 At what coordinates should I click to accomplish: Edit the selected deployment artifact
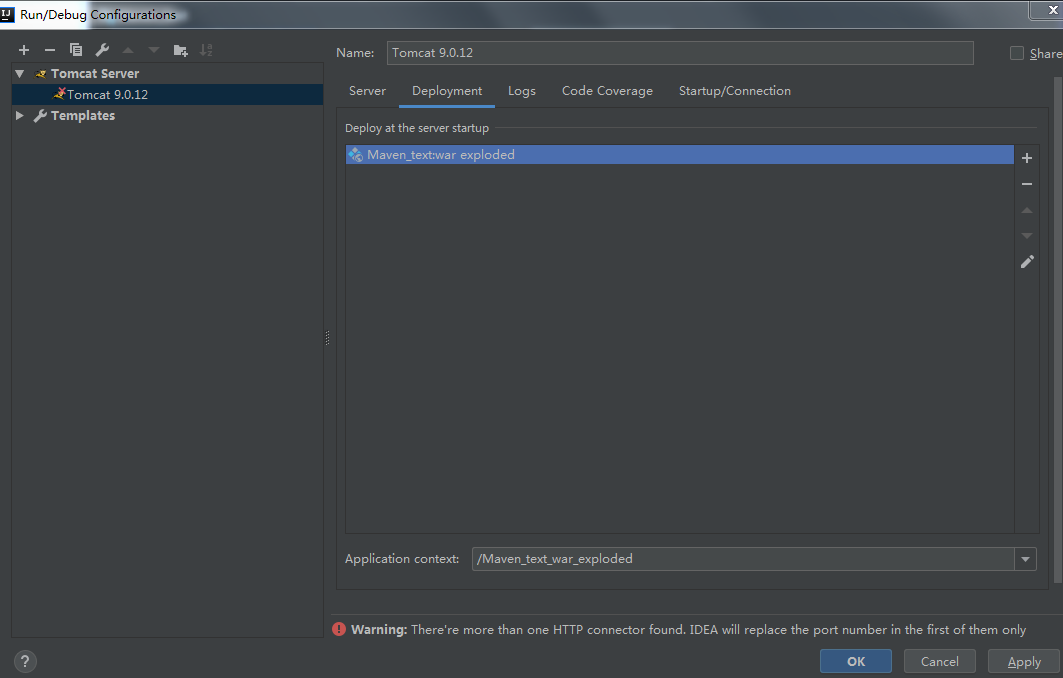(x=1027, y=262)
